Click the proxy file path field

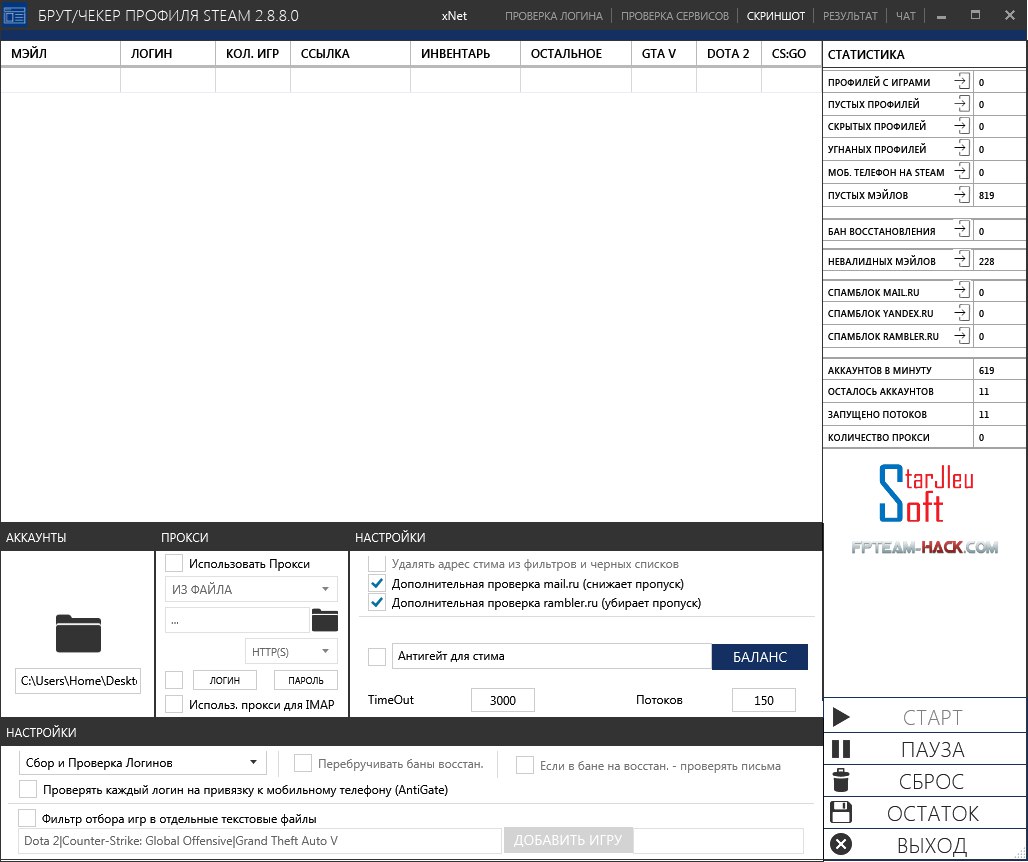click(x=237, y=620)
